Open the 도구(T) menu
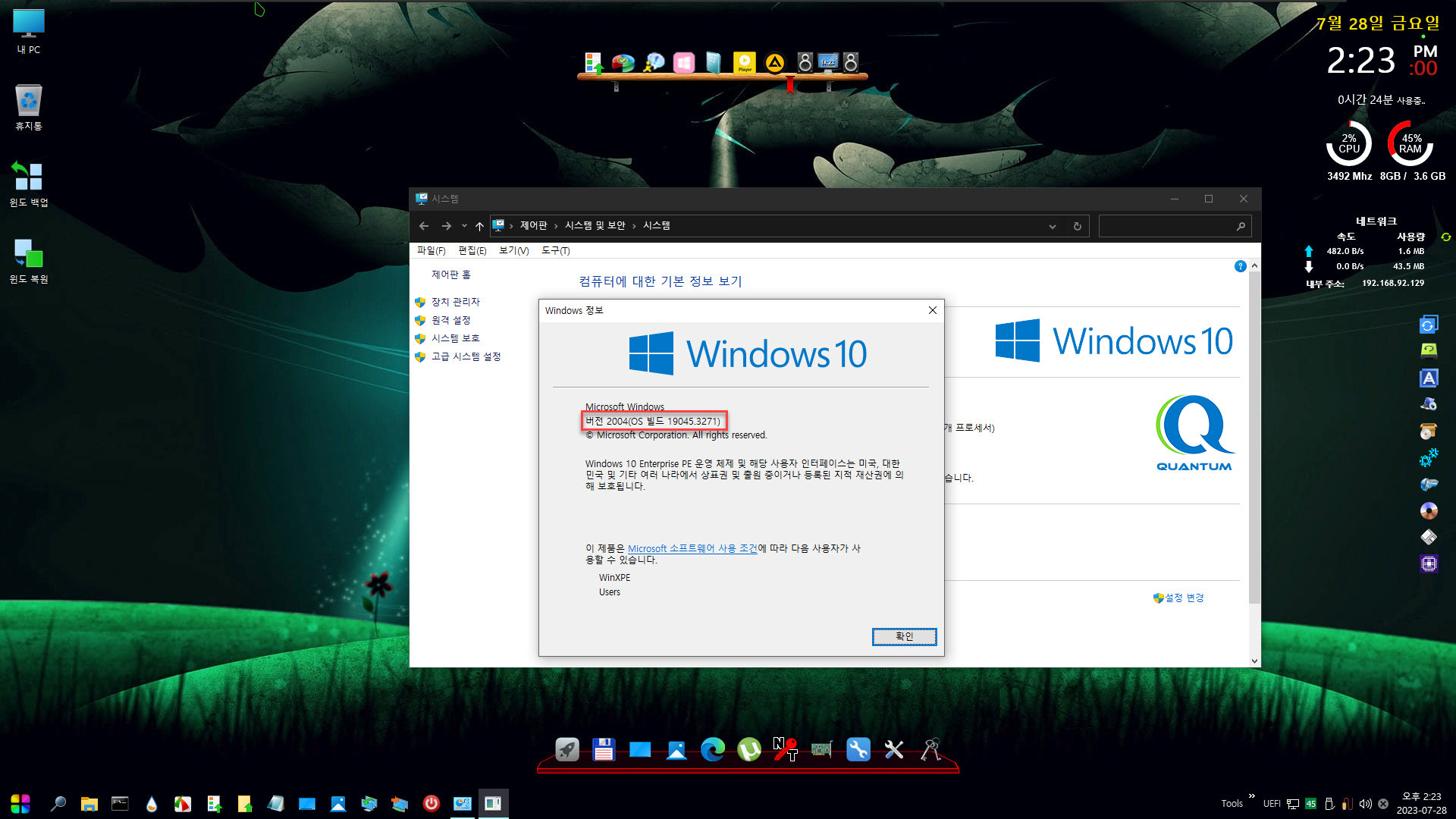This screenshot has width=1456, height=819. [555, 250]
